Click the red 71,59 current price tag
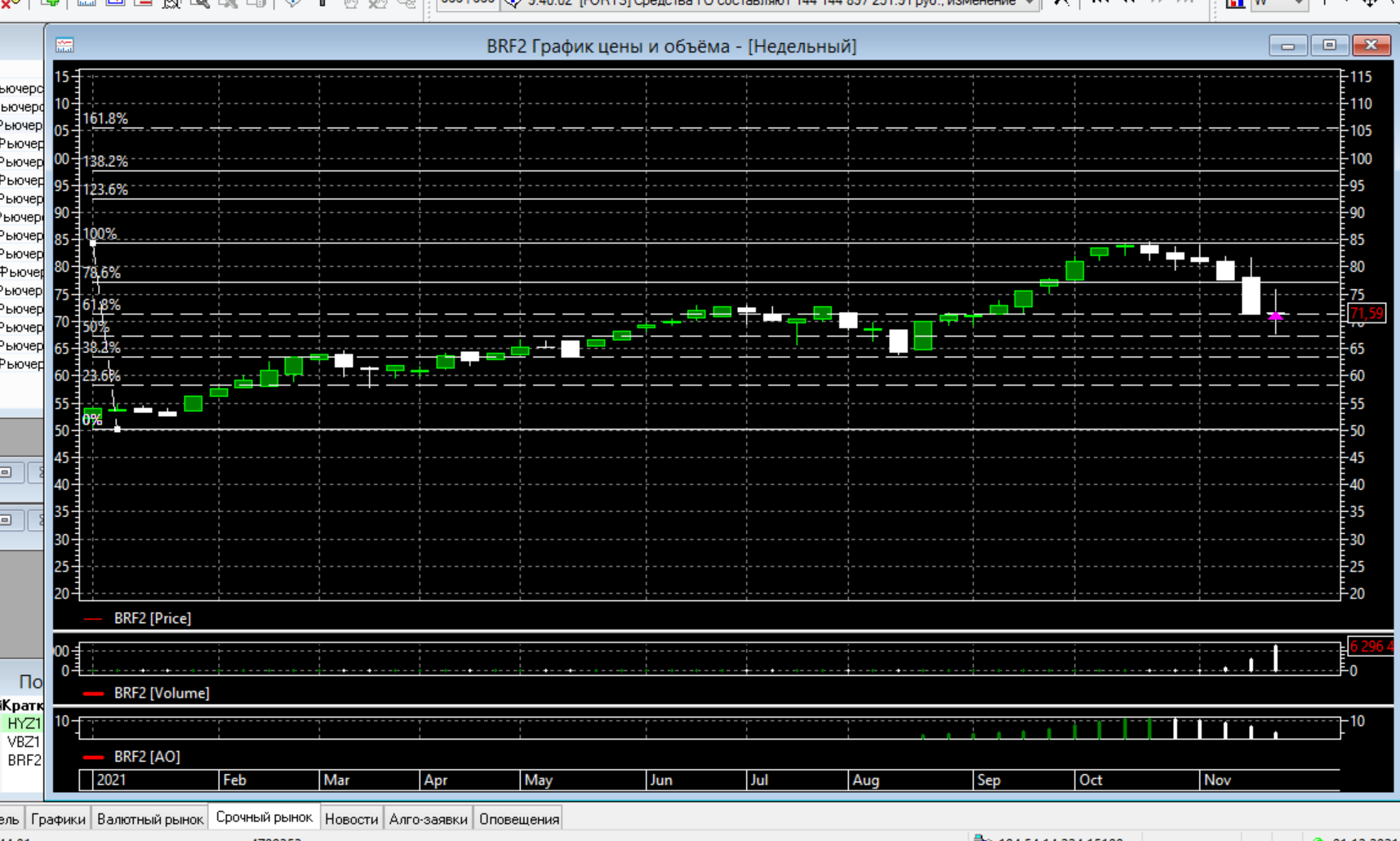The width and height of the screenshot is (1400, 841). coord(1367,313)
